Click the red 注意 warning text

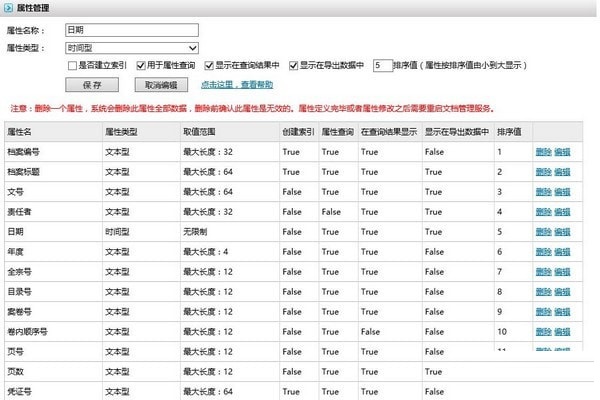click(253, 108)
